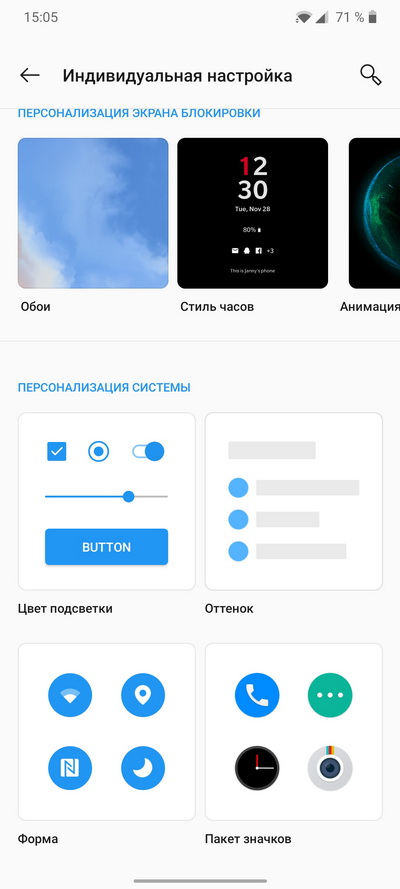The width and height of the screenshot is (400, 889).
Task: Toggle the blue switch in accent preview
Action: 148,451
